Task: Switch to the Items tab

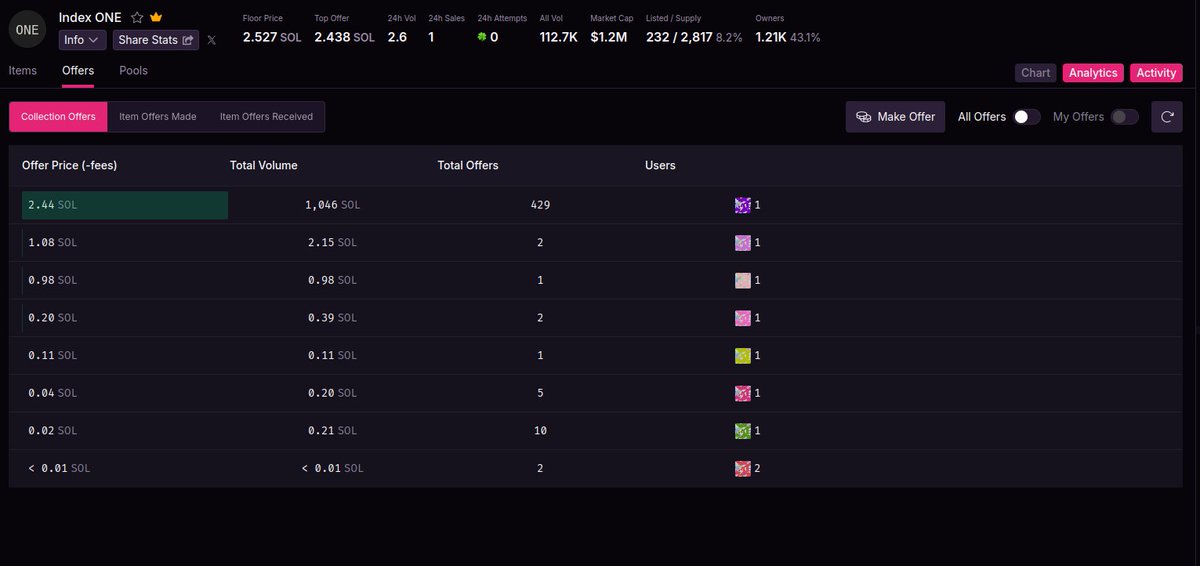Action: [23, 71]
